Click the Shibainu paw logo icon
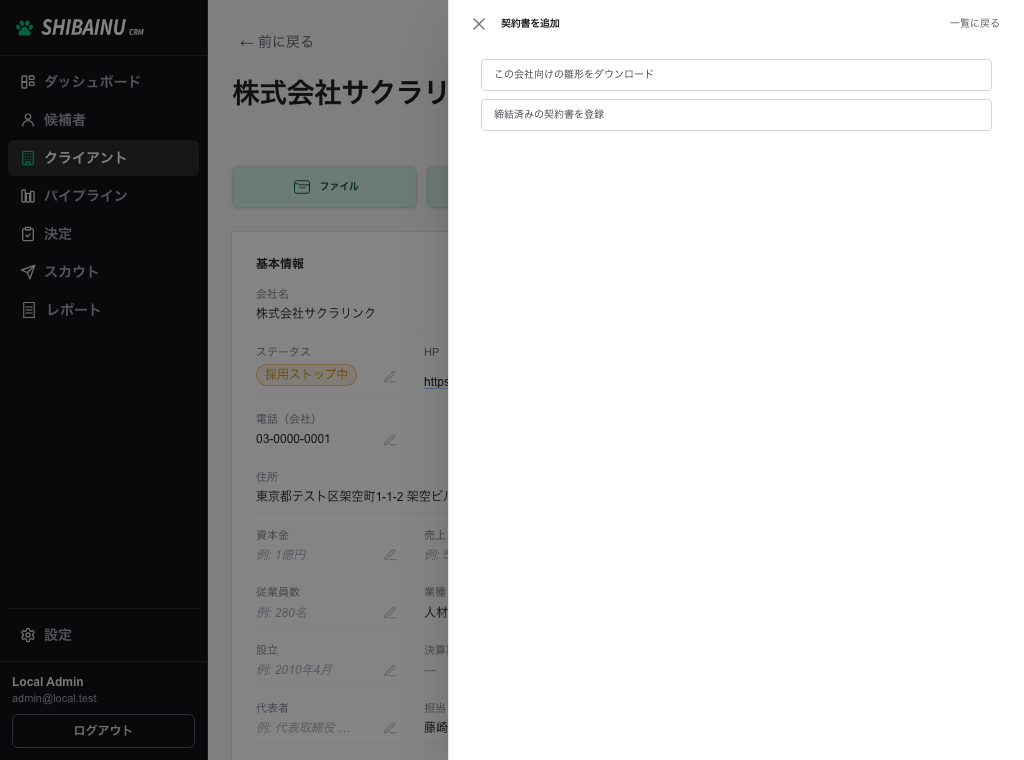The height and width of the screenshot is (760, 1024). point(25,28)
